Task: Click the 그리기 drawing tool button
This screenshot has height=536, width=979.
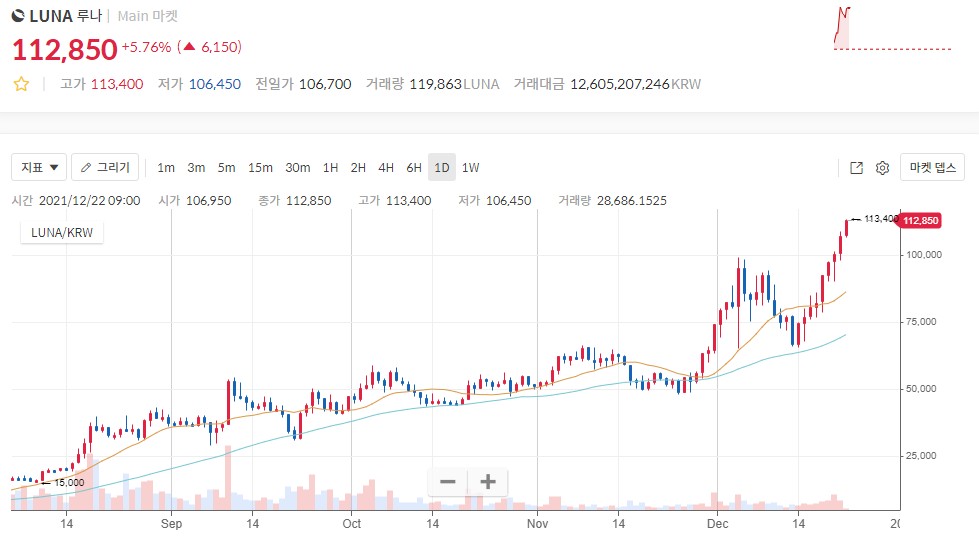Action: point(105,167)
